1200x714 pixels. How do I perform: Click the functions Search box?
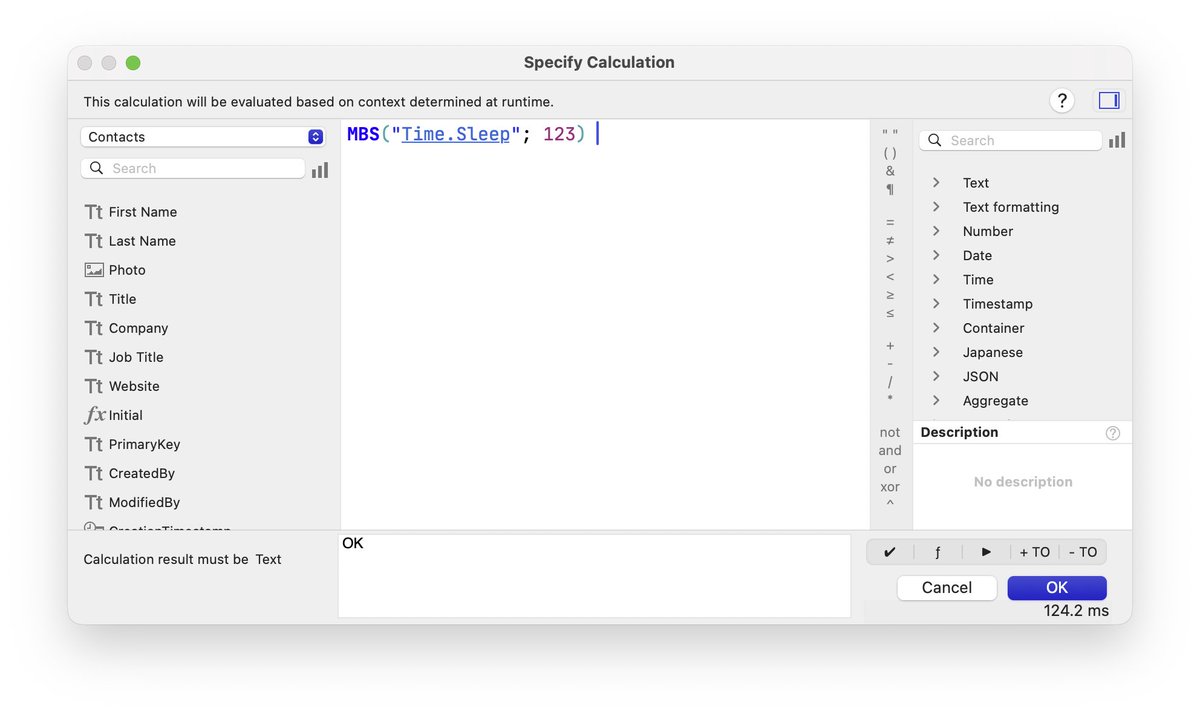click(x=1011, y=140)
